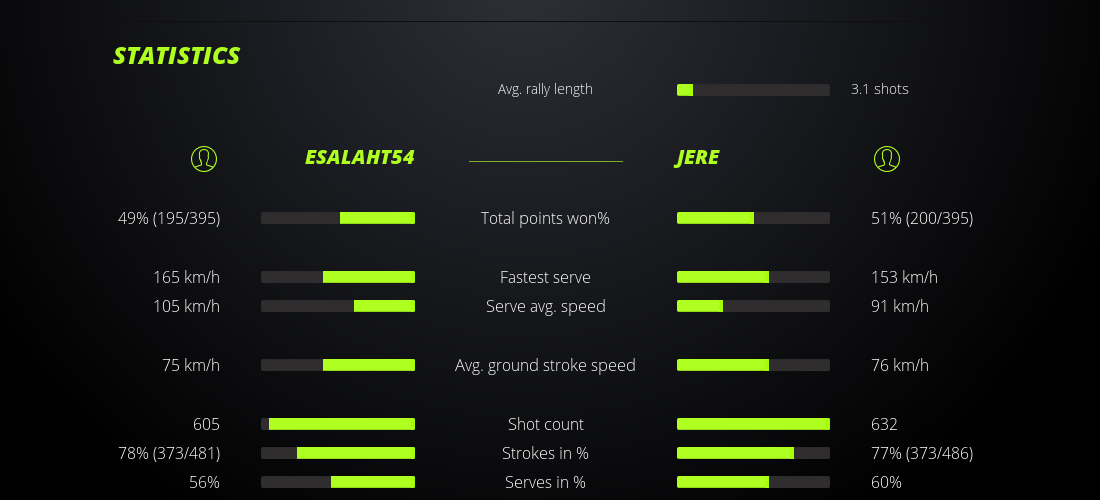The height and width of the screenshot is (500, 1100).
Task: Click ESALAHT54's Total points won bar
Action: tap(338, 218)
